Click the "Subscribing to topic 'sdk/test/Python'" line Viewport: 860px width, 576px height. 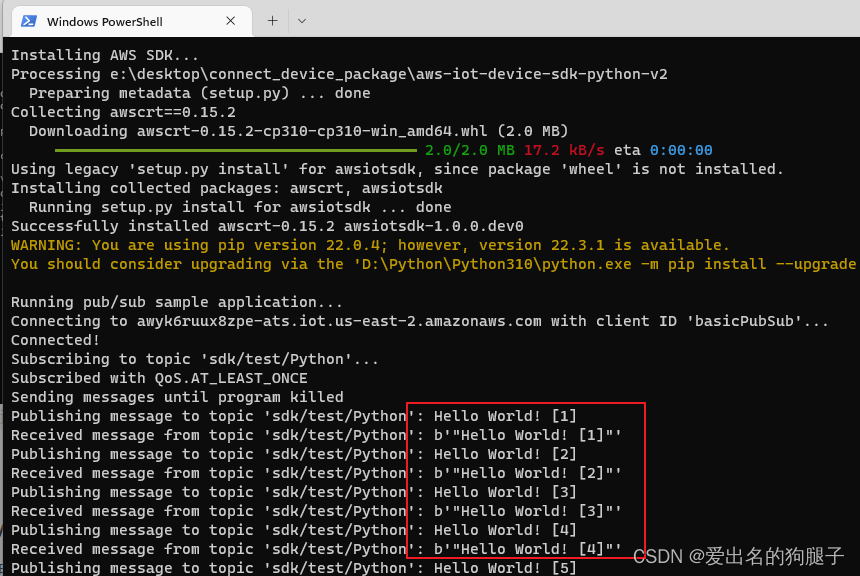click(x=195, y=359)
